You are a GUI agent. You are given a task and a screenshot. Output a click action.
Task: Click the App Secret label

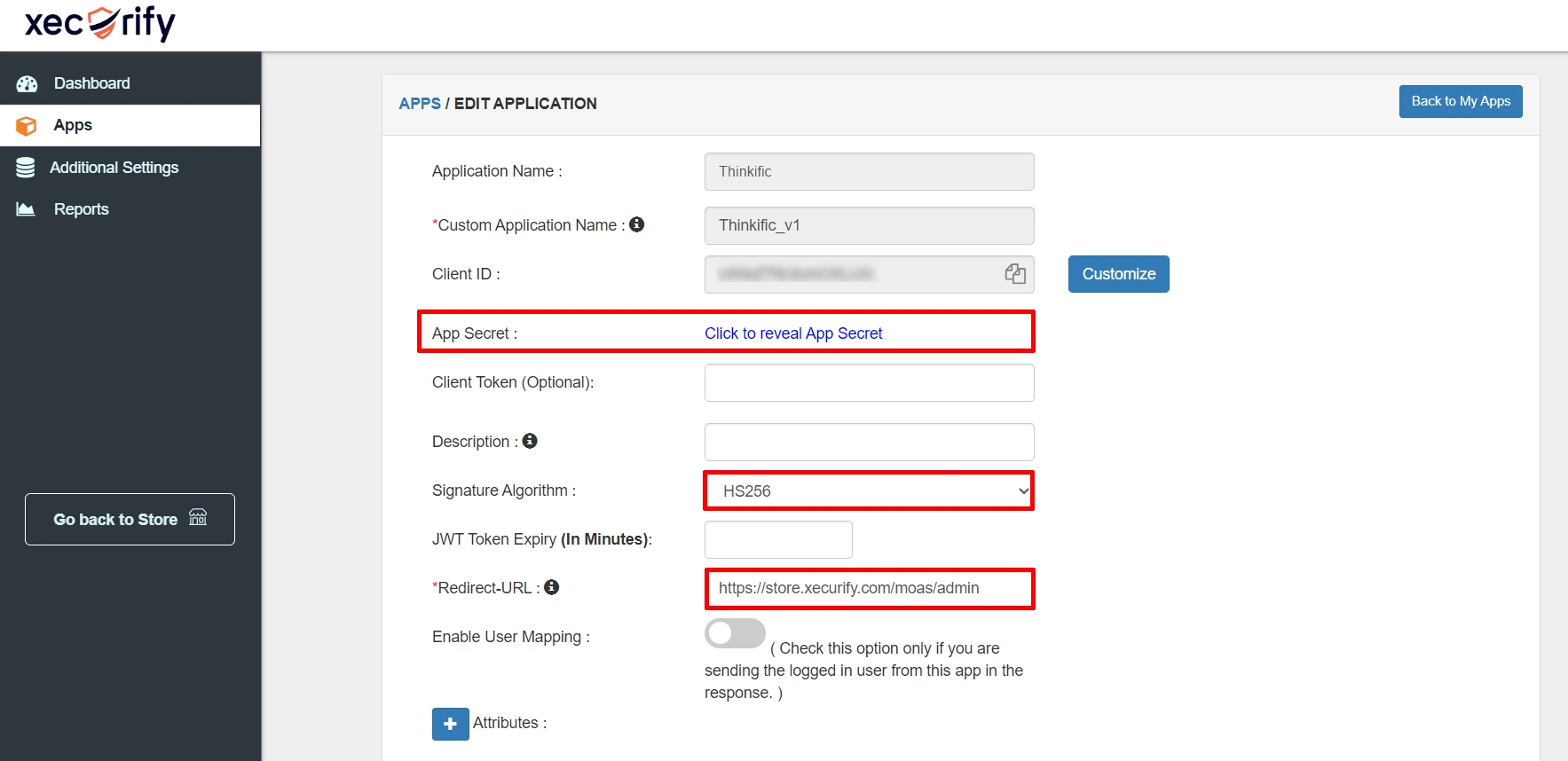(x=475, y=333)
